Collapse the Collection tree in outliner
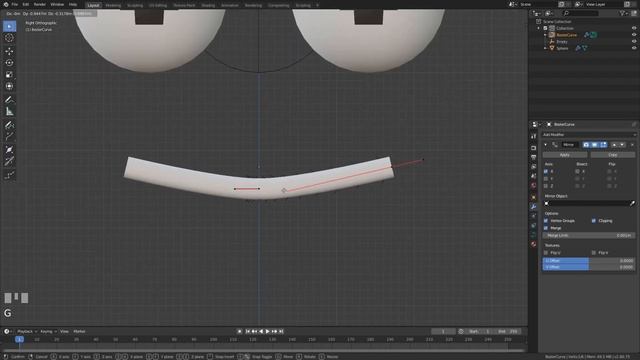Screen dimensions: 640x360 click(x=539, y=28)
